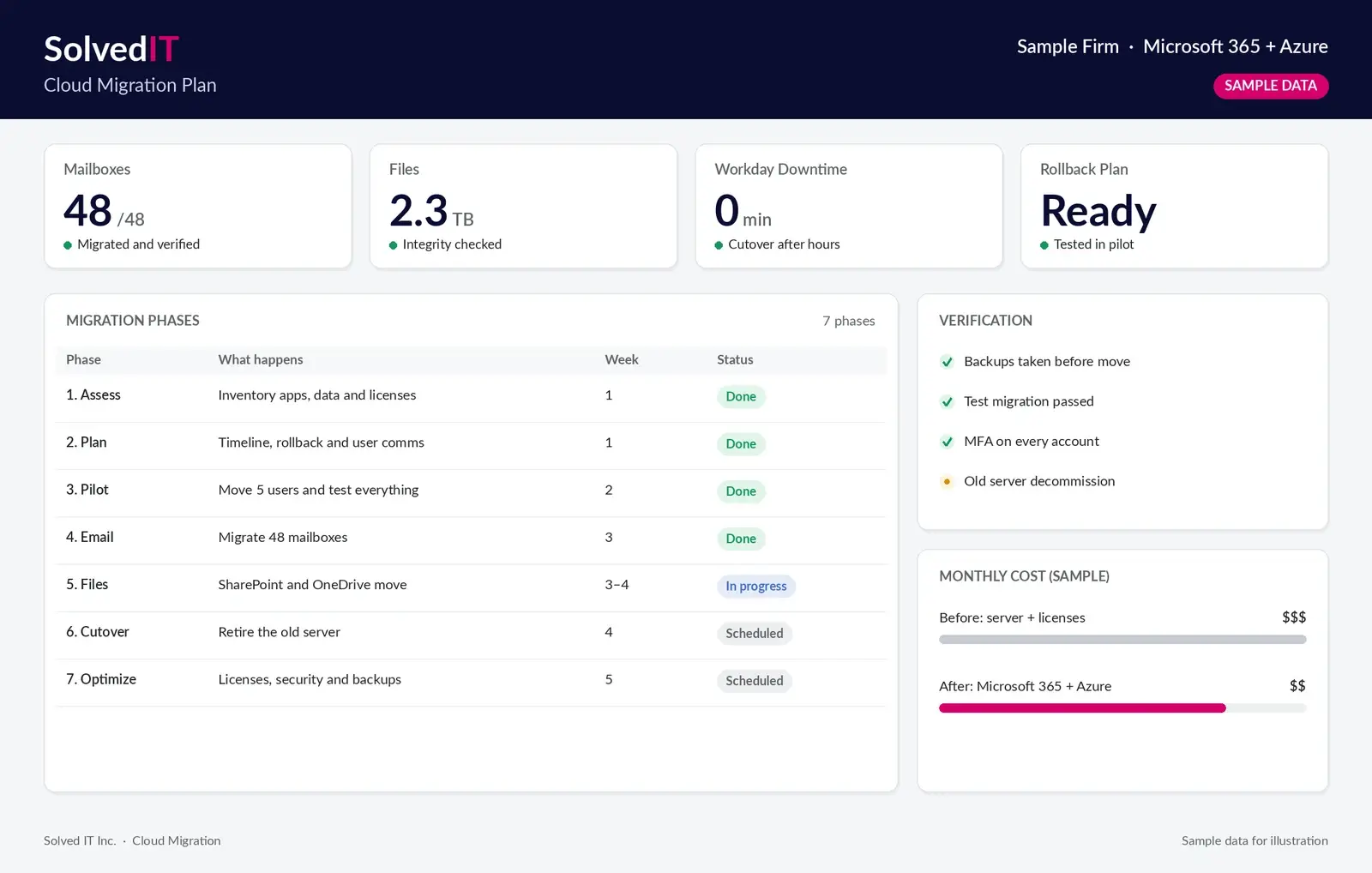Image resolution: width=1372 pixels, height=873 pixels.
Task: Click the Old server decommission item text
Action: tap(1039, 481)
